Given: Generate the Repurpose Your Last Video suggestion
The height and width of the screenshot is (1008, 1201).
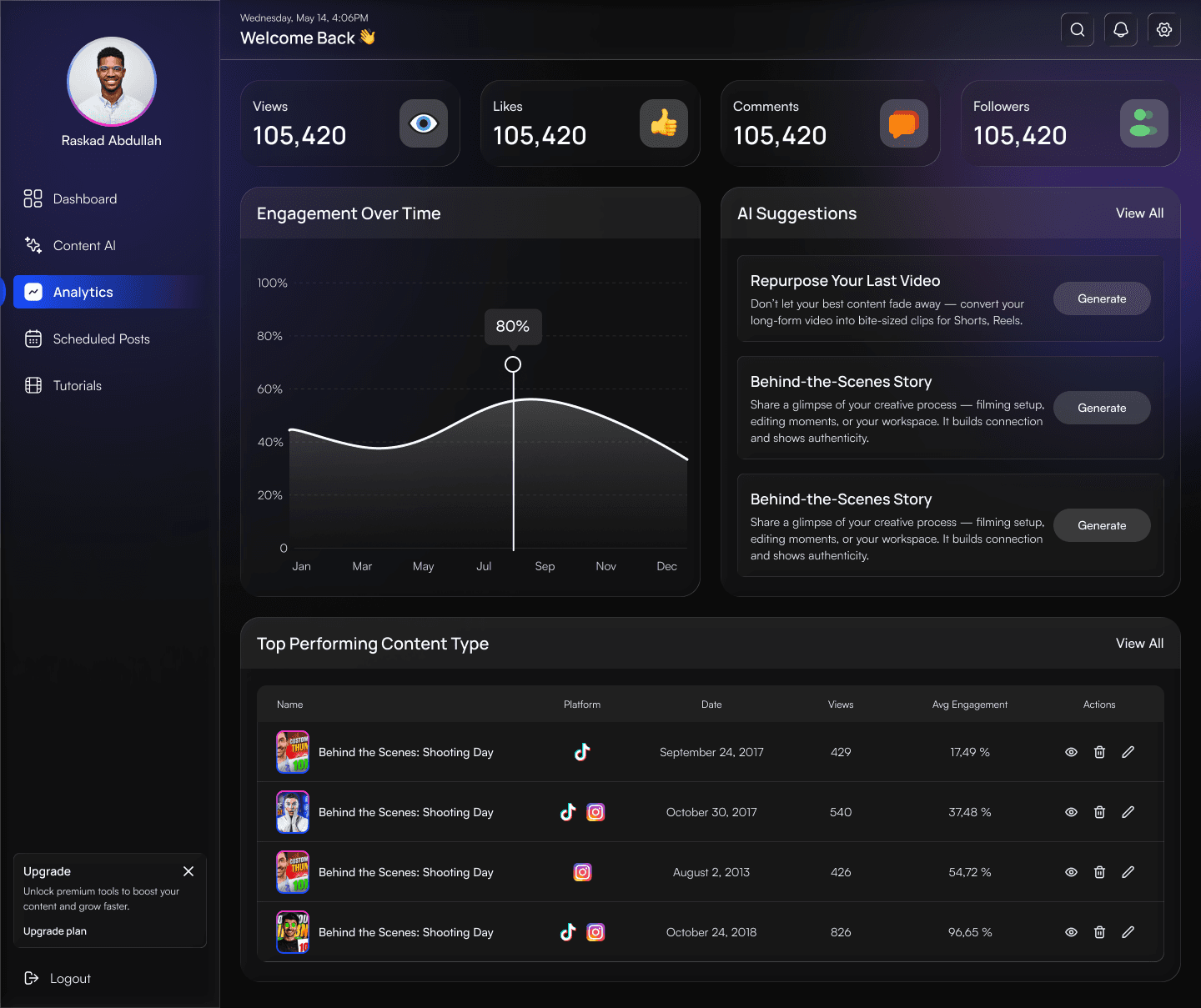Looking at the screenshot, I should [1102, 298].
